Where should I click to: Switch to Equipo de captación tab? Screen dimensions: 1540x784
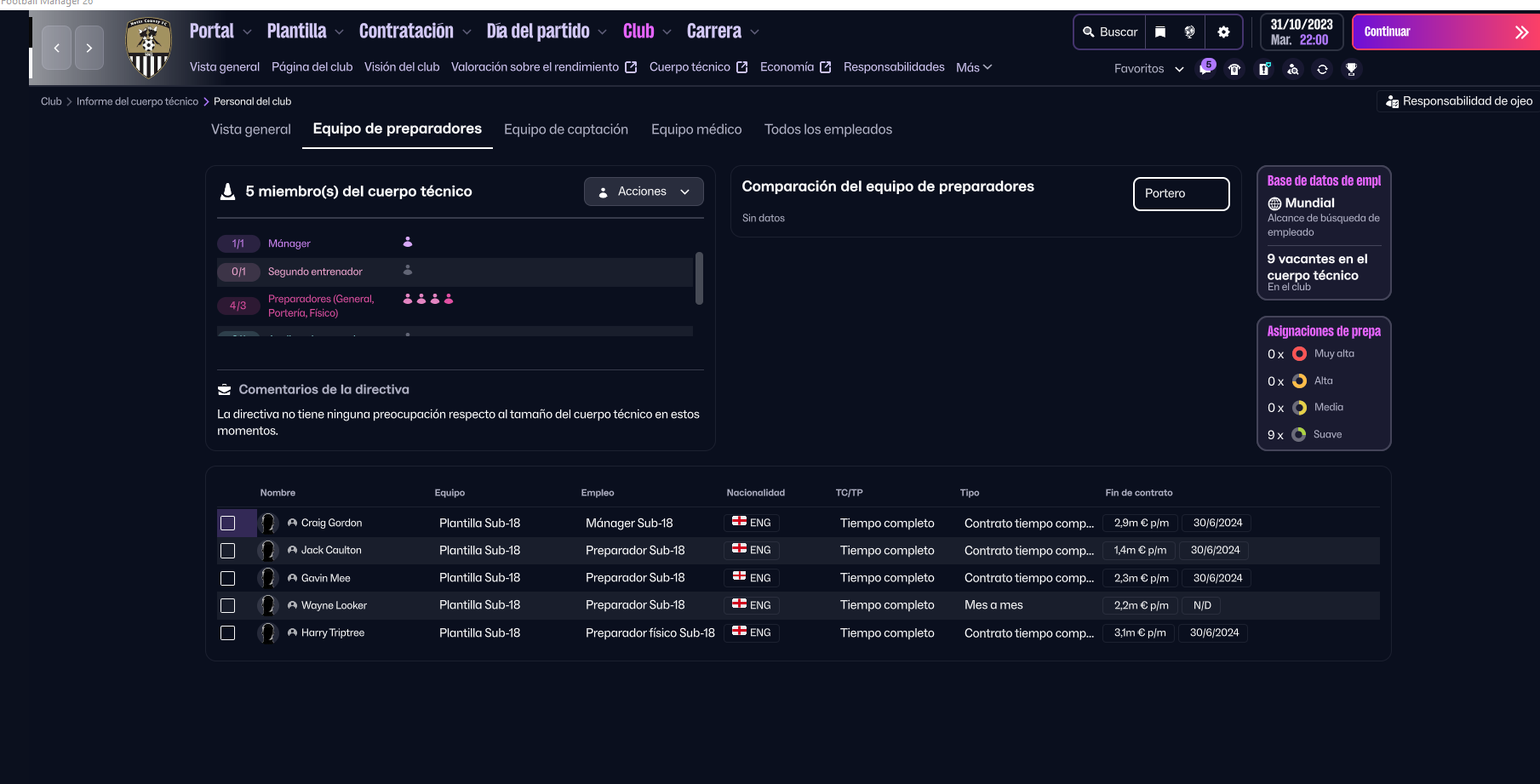[x=566, y=129]
